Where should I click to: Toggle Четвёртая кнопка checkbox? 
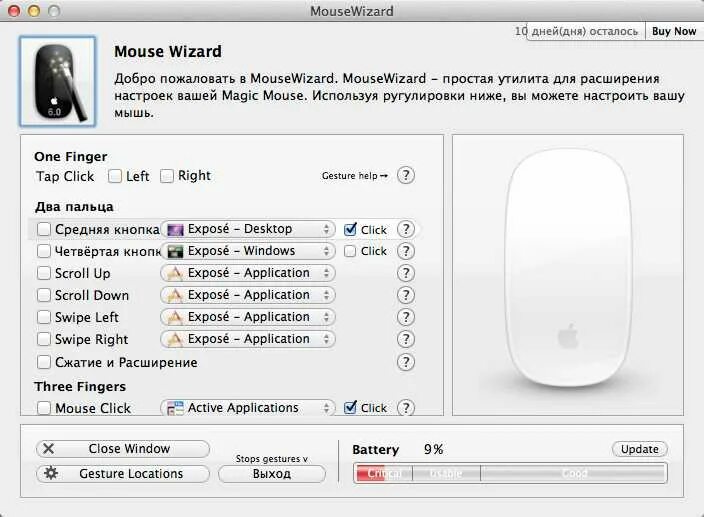pos(44,251)
